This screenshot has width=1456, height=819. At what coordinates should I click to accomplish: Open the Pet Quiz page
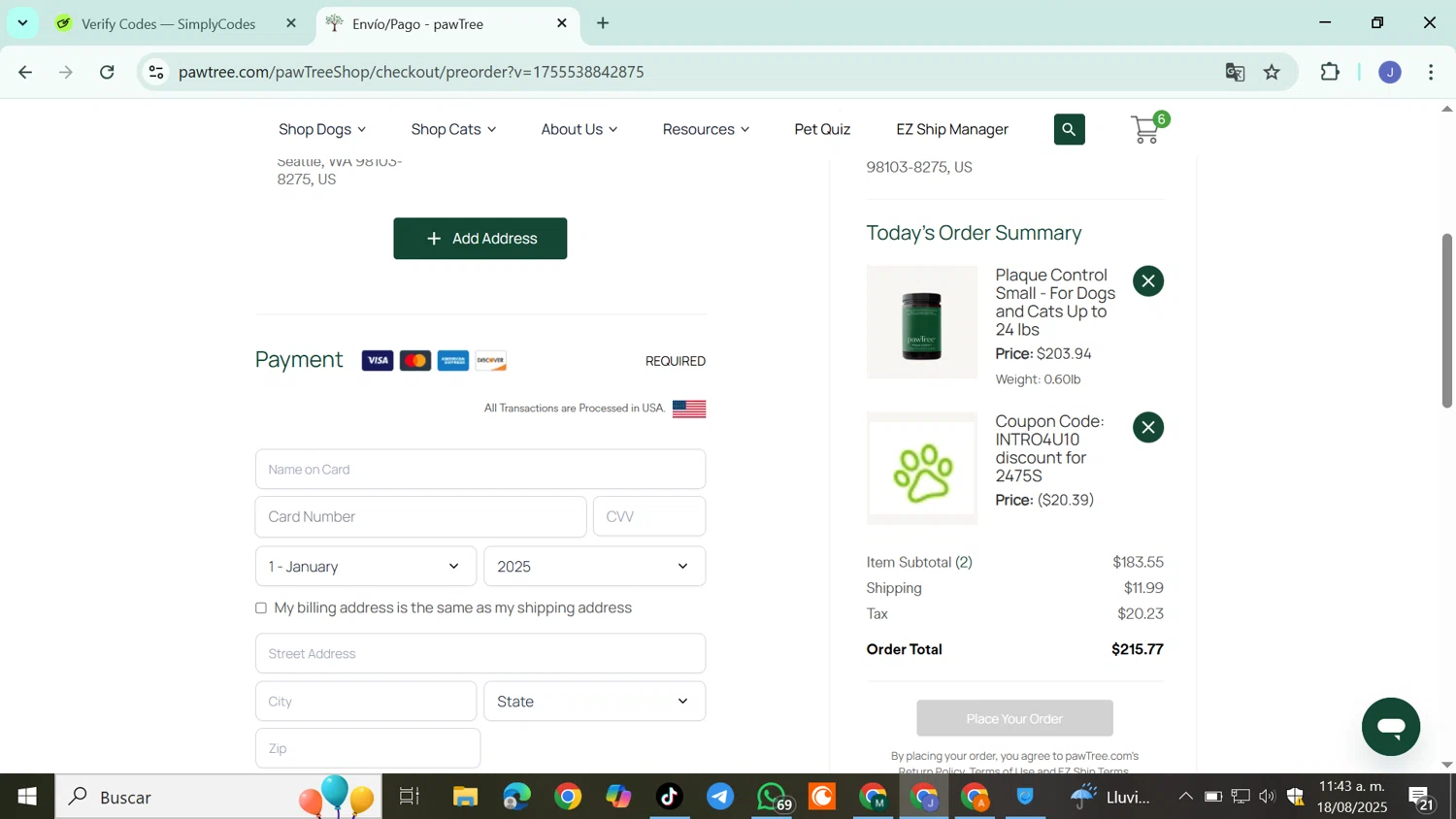822,129
